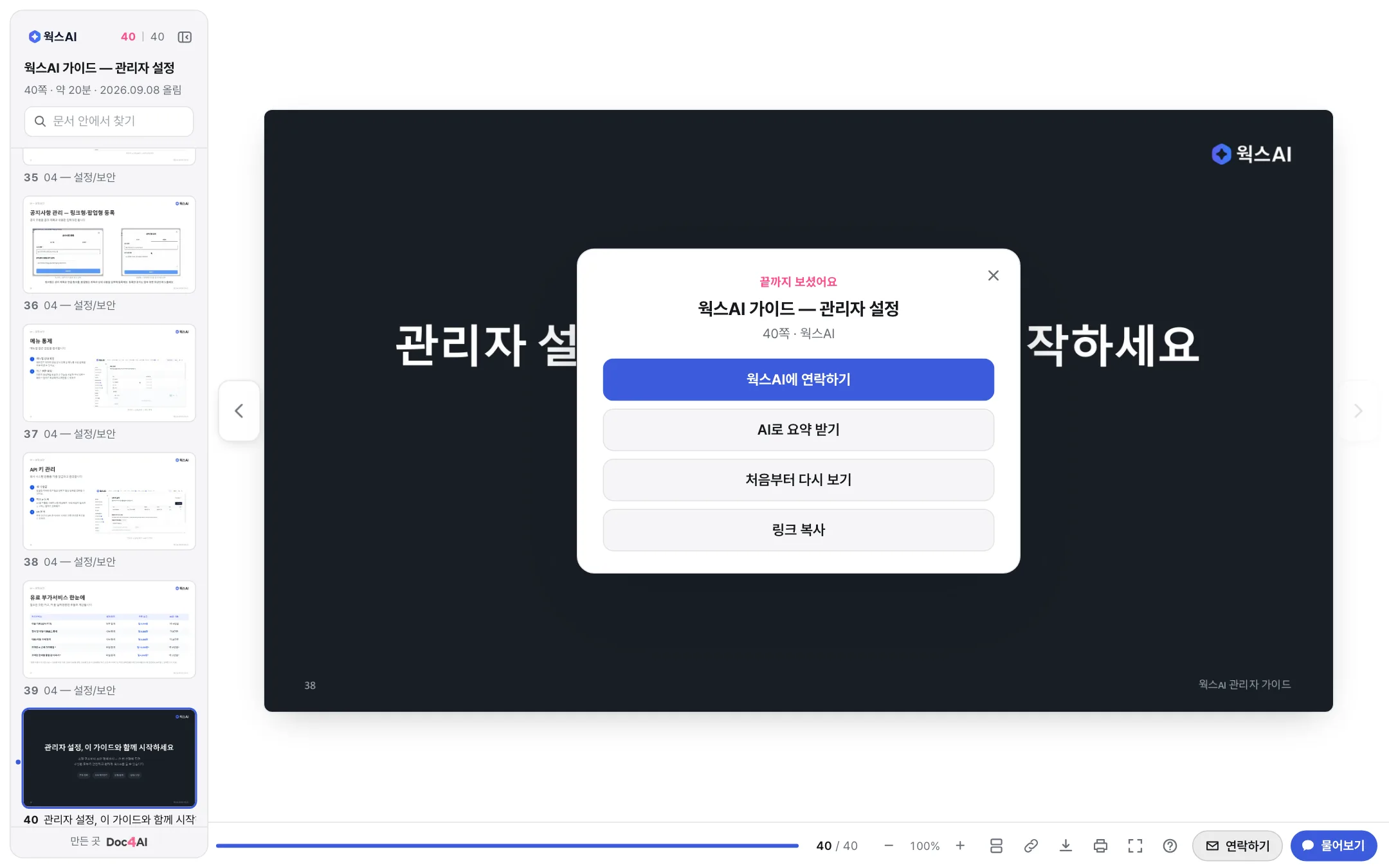The height and width of the screenshot is (868, 1389).
Task: Click 끝까지 보셨어요 heading text
Action: point(798,282)
